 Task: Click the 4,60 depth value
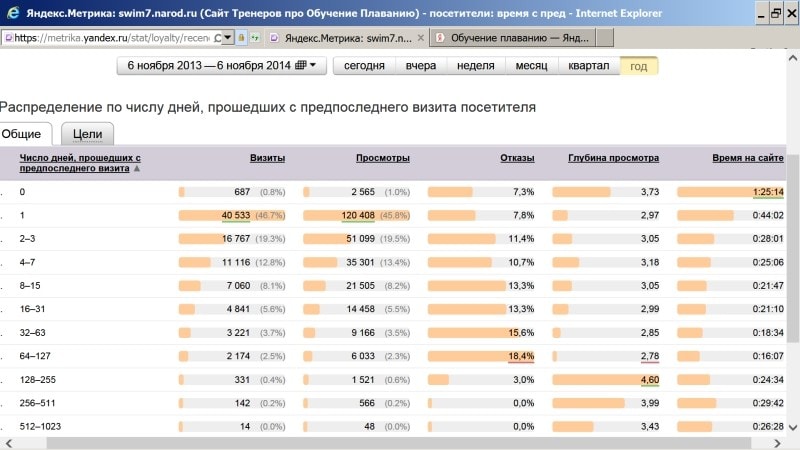click(650, 380)
